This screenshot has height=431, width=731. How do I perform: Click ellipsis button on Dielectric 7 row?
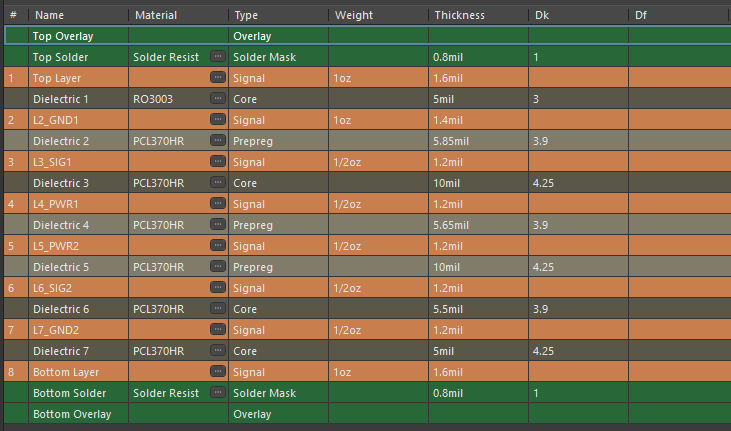click(217, 351)
